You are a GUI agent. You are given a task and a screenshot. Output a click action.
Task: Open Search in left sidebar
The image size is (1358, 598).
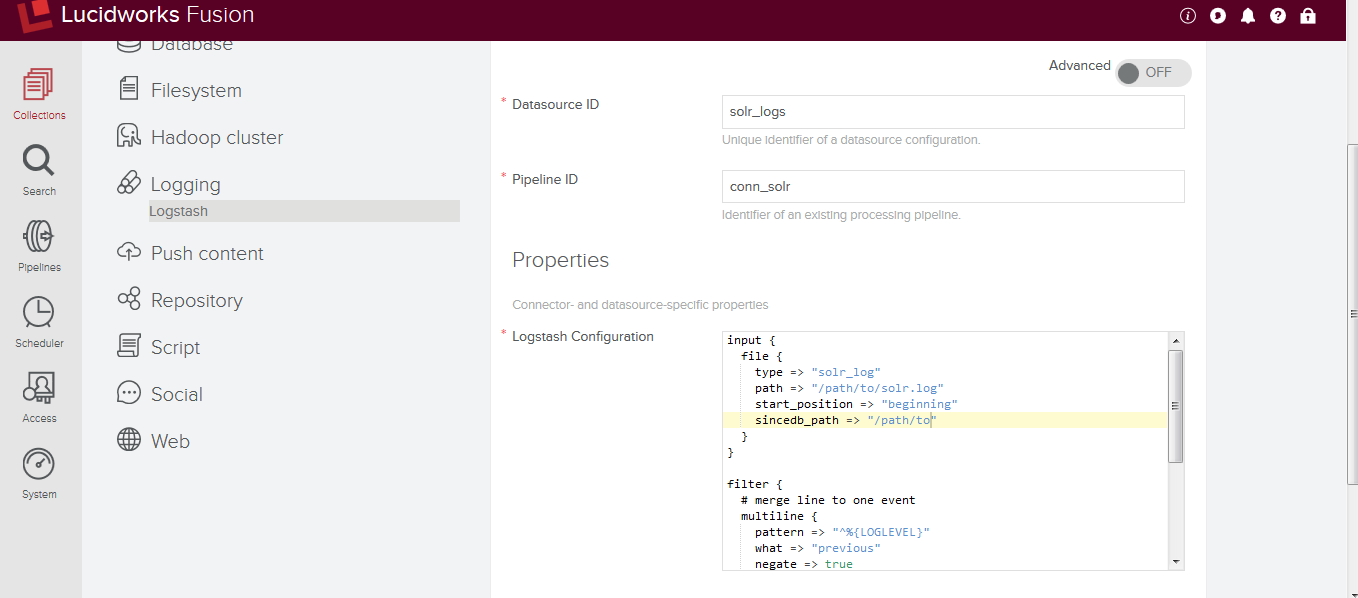coord(39,171)
